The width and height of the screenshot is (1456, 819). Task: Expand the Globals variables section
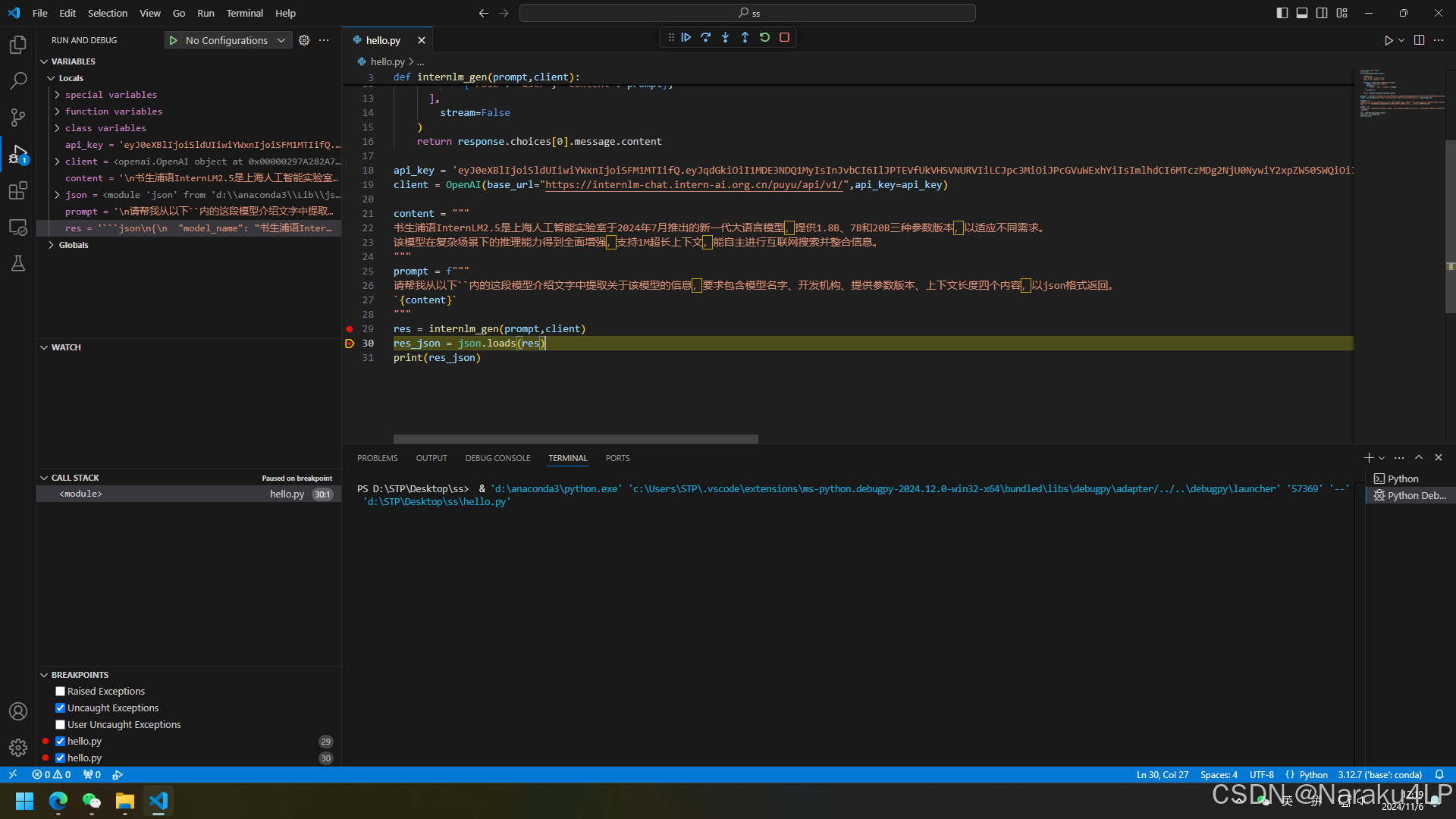coord(51,245)
